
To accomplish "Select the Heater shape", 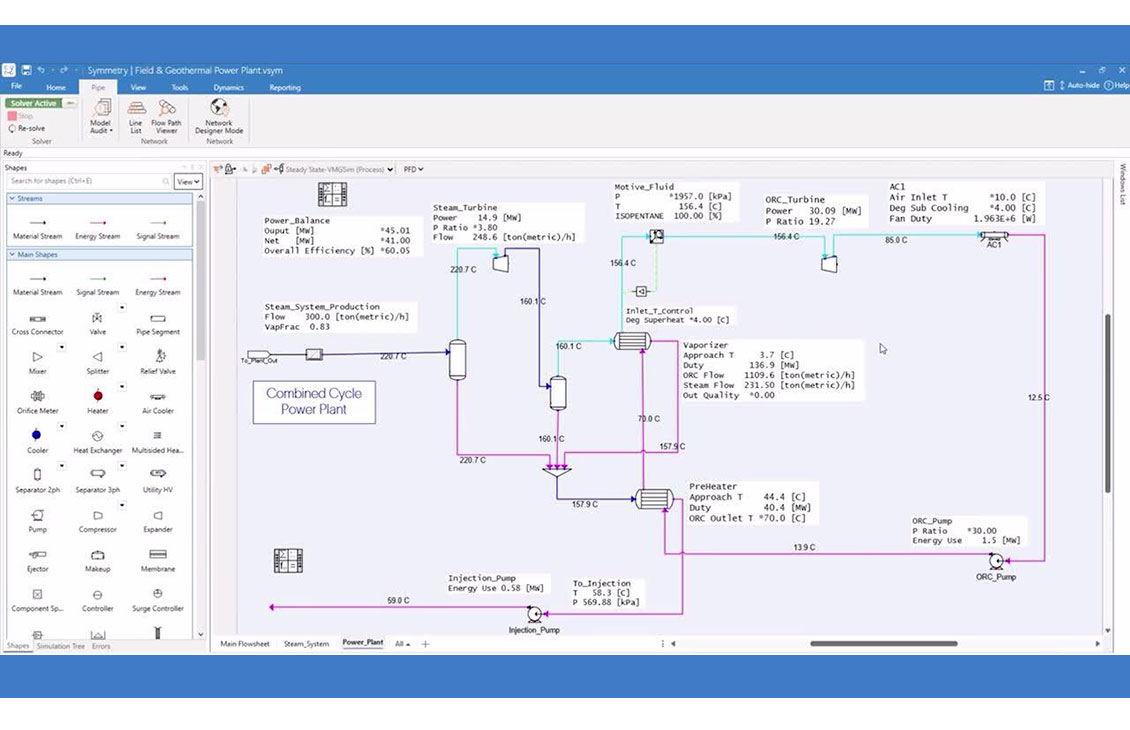I will click(x=97, y=401).
